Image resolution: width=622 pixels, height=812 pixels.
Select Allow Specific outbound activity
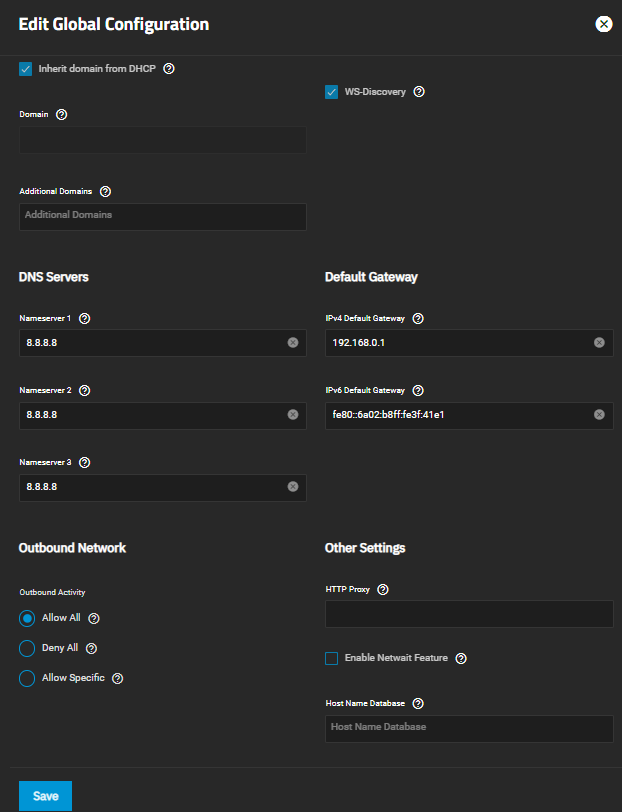[x=27, y=678]
